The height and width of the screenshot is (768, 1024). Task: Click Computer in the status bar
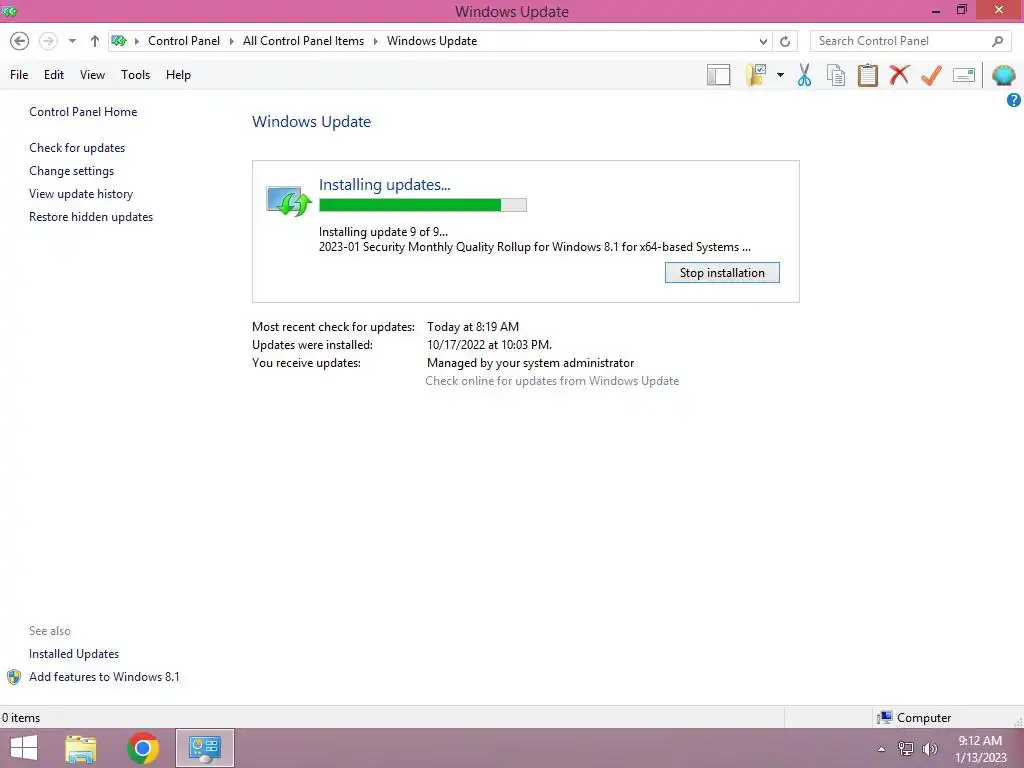pyautogui.click(x=914, y=718)
